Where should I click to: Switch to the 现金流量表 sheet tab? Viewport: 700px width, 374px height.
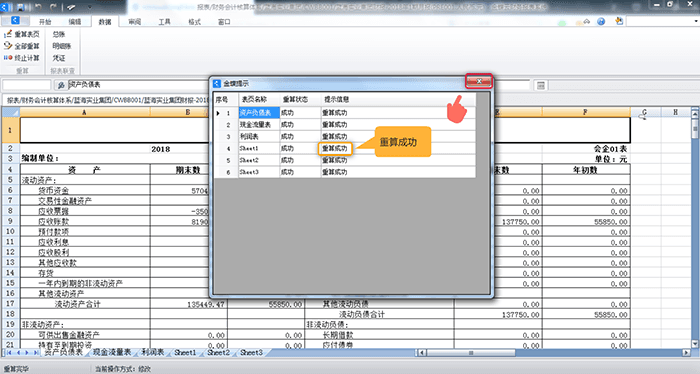[112, 353]
